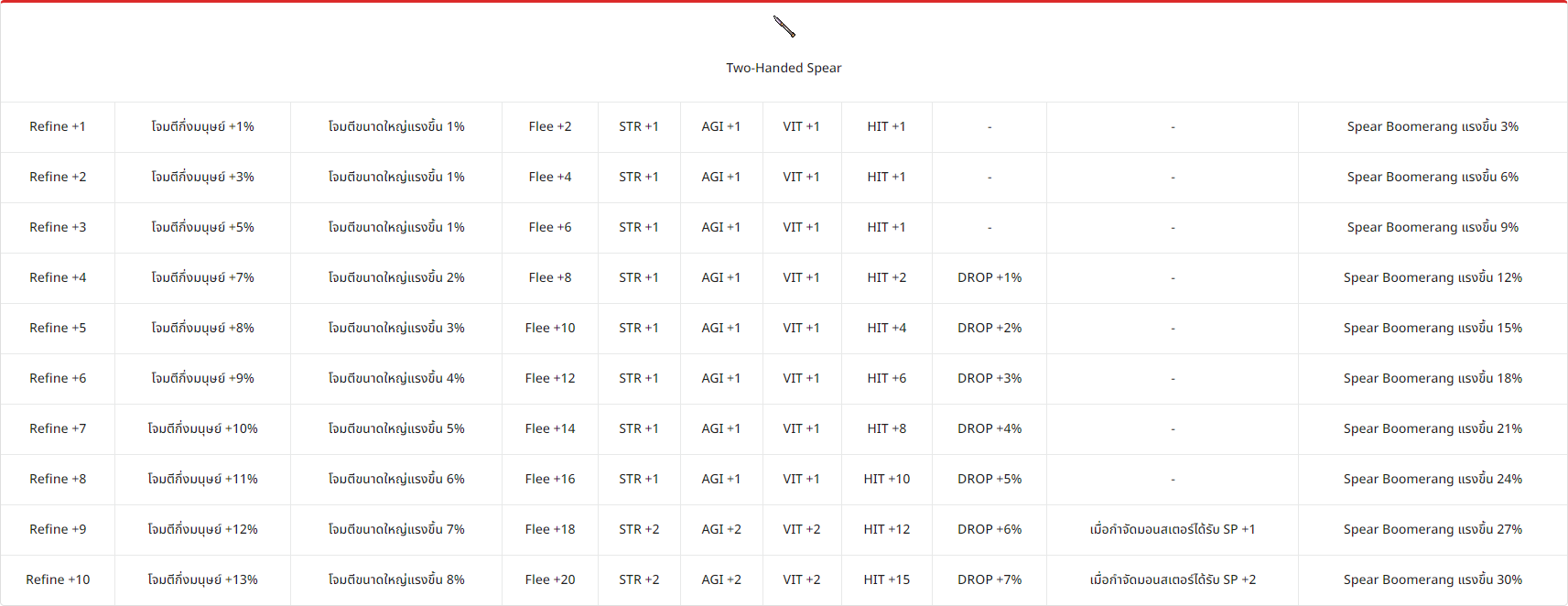This screenshot has width=1568, height=606.
Task: Click the Spear Boomerang แรงขึ้น 15% cell
Action: click(x=1433, y=328)
